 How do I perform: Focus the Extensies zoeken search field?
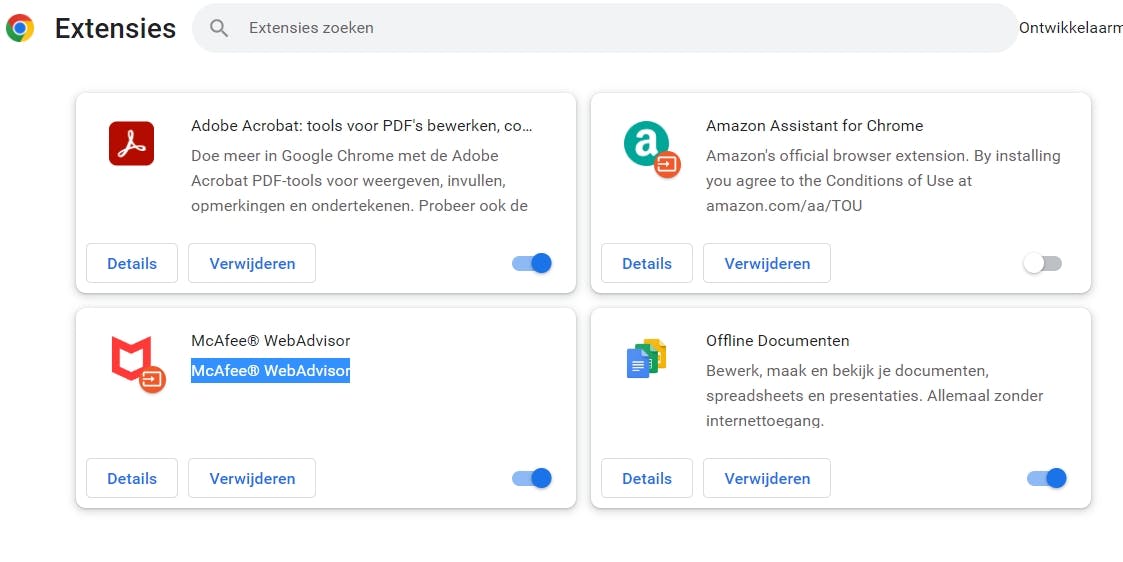[x=620, y=28]
